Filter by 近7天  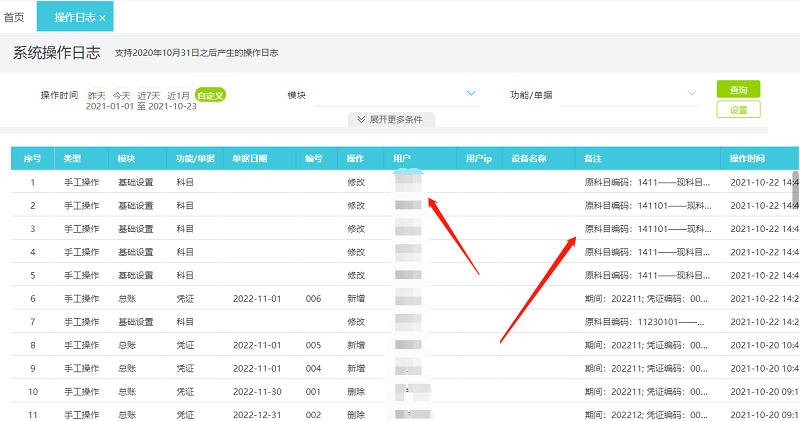pyautogui.click(x=148, y=95)
